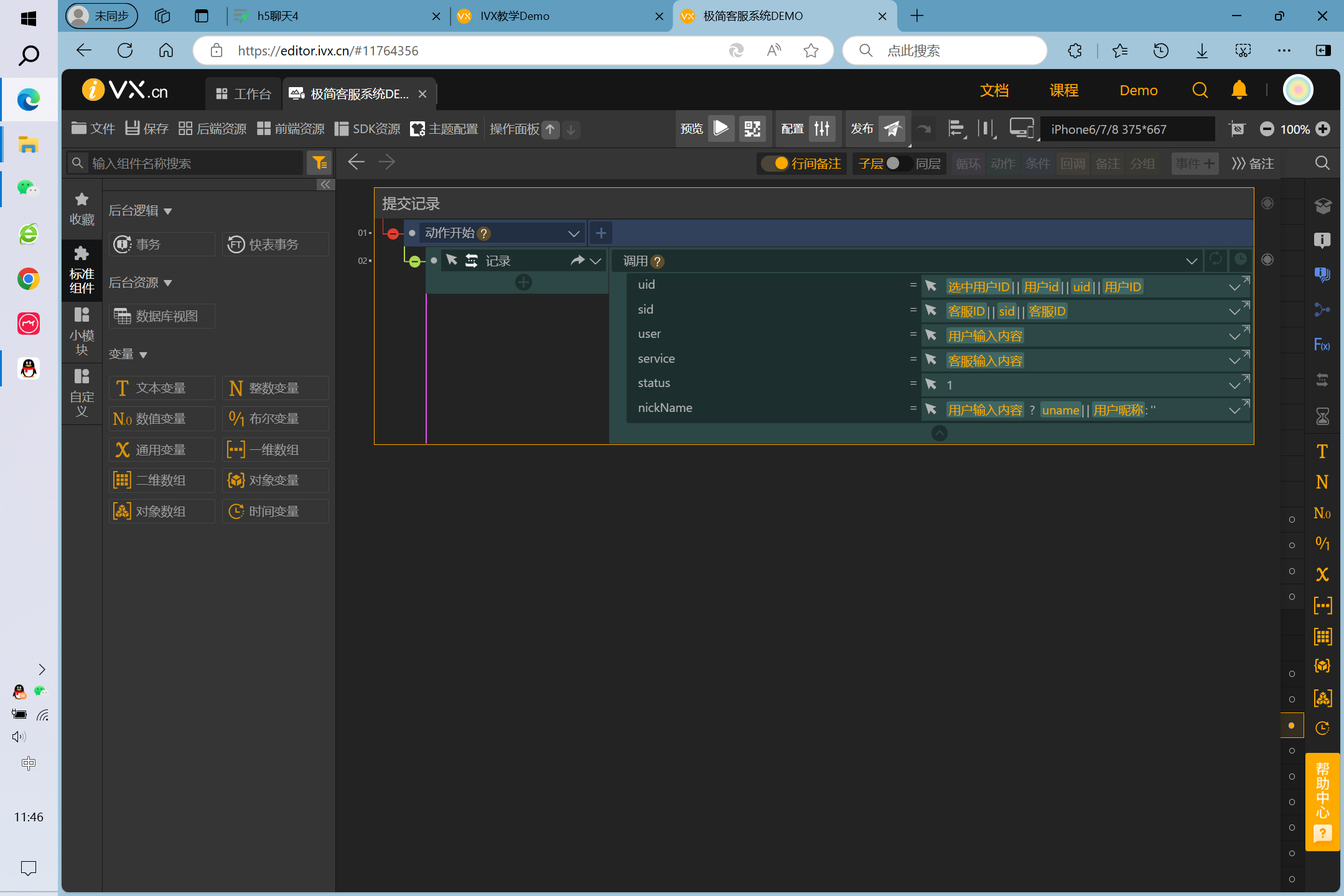
Task: Zoom out with minus icon
Action: pyautogui.click(x=1266, y=129)
